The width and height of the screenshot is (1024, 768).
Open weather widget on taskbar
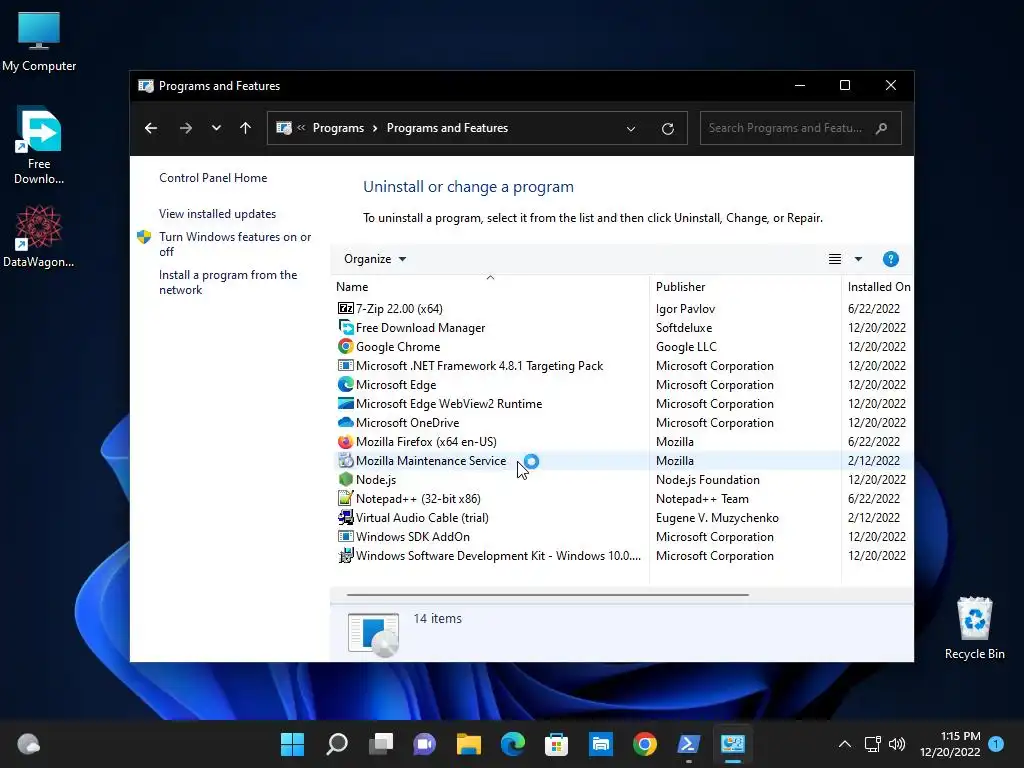(x=29, y=744)
